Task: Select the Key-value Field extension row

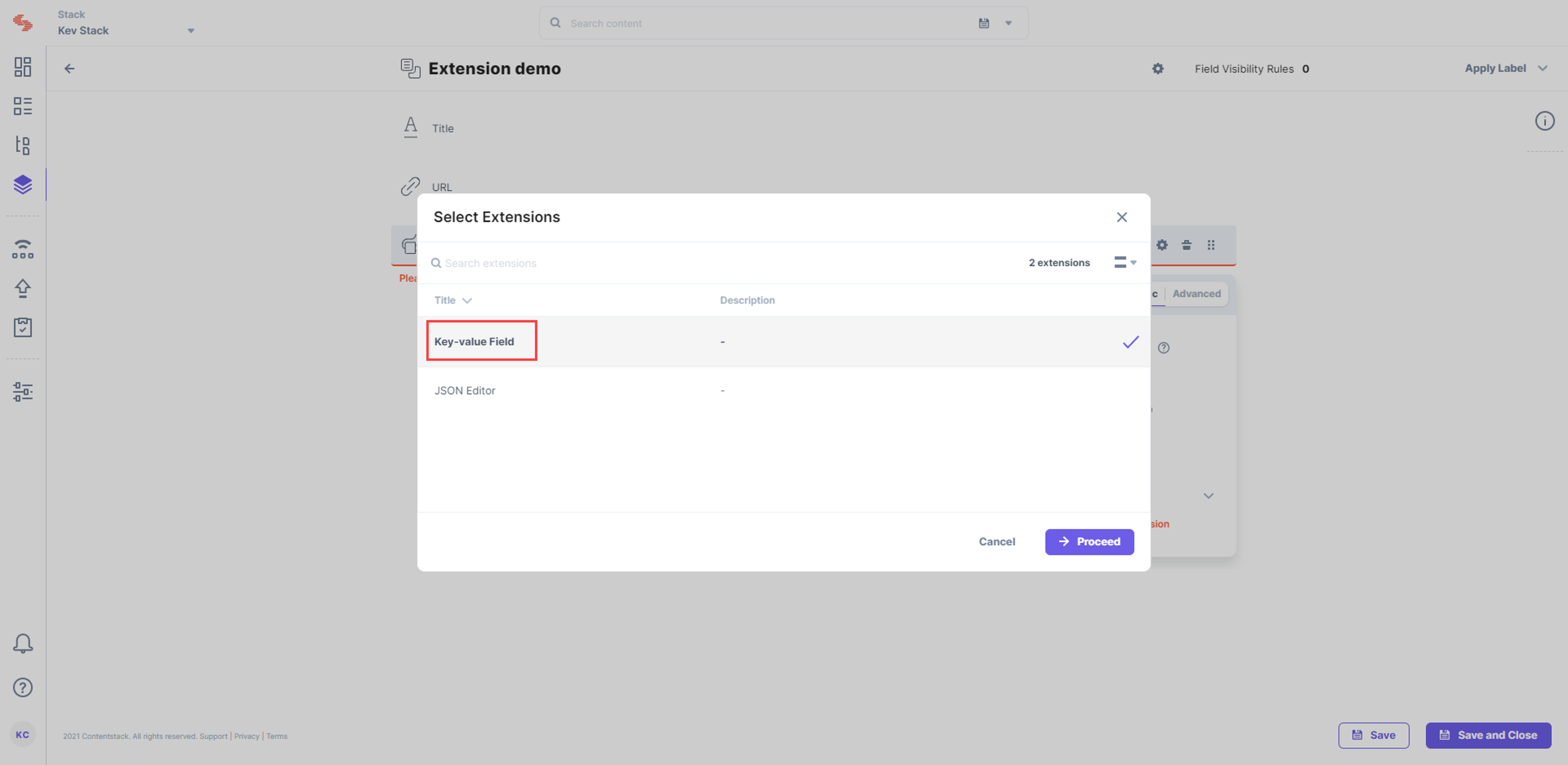Action: click(784, 341)
